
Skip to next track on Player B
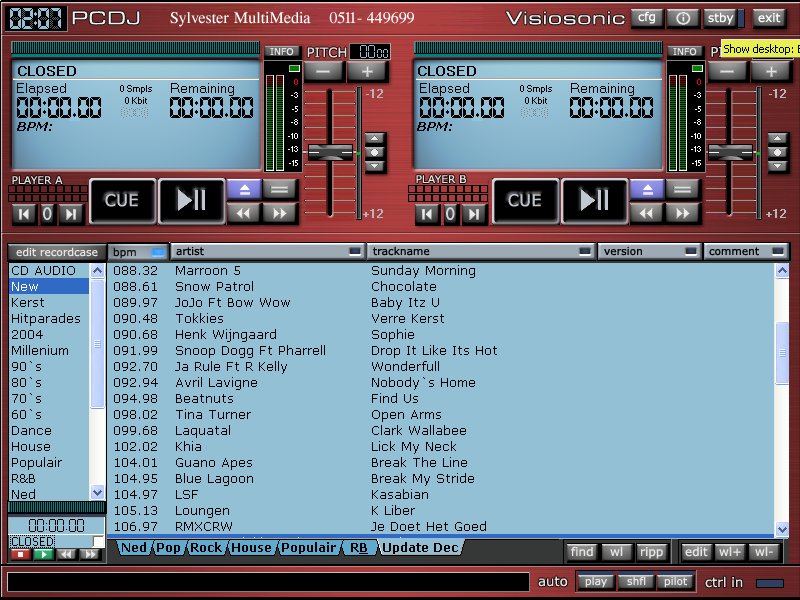coord(474,214)
